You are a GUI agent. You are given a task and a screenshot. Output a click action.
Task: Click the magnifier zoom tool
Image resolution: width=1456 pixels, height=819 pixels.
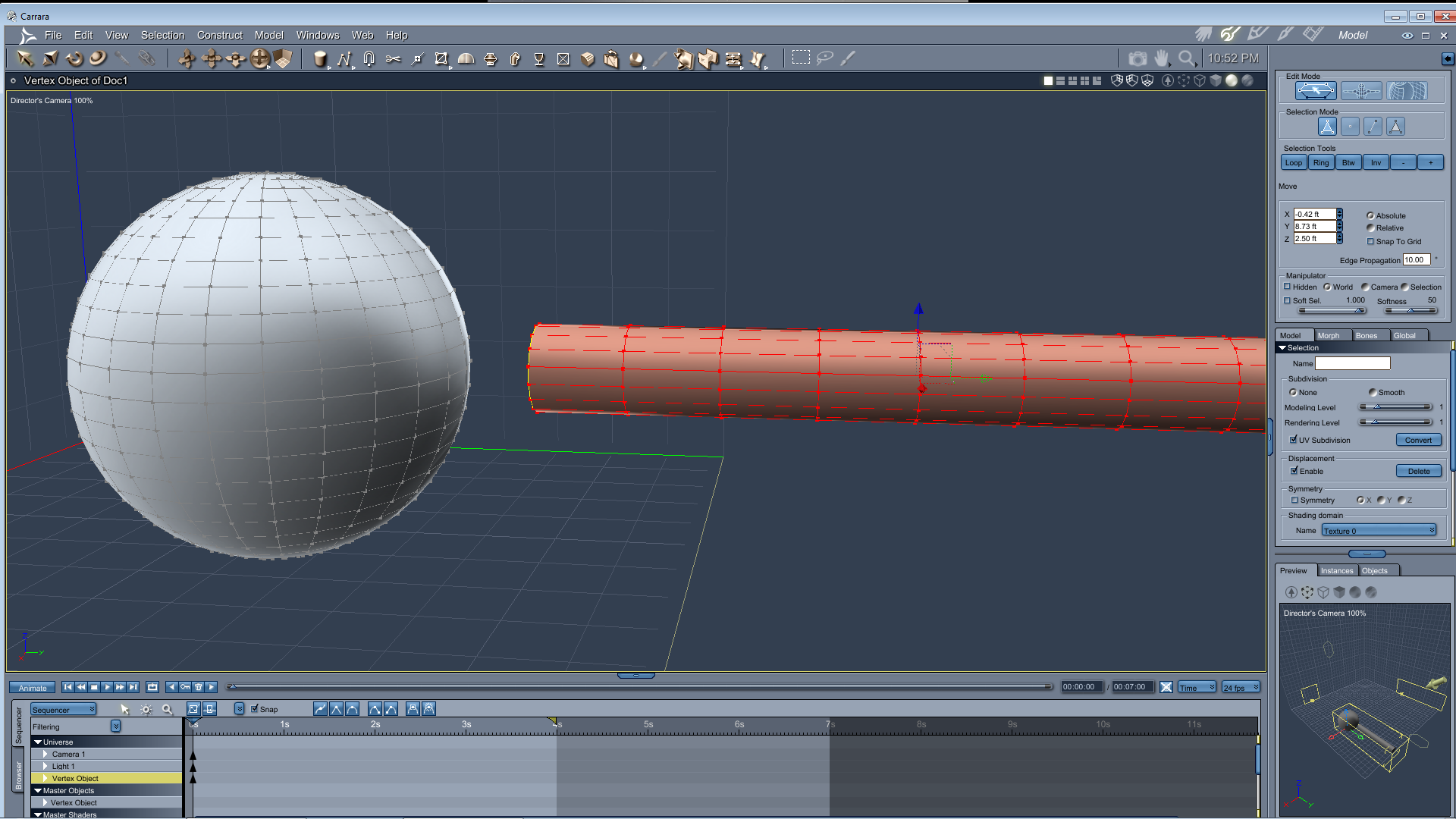1187,58
